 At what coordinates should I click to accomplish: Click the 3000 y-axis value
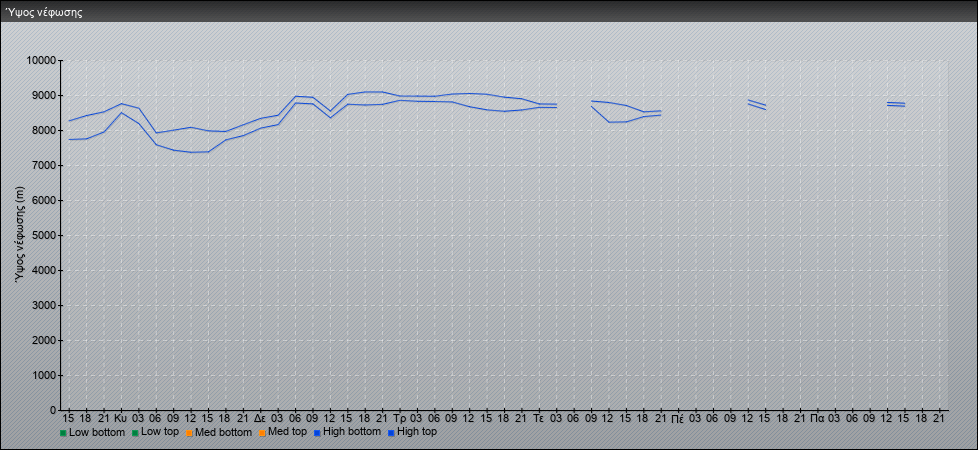pyautogui.click(x=44, y=305)
